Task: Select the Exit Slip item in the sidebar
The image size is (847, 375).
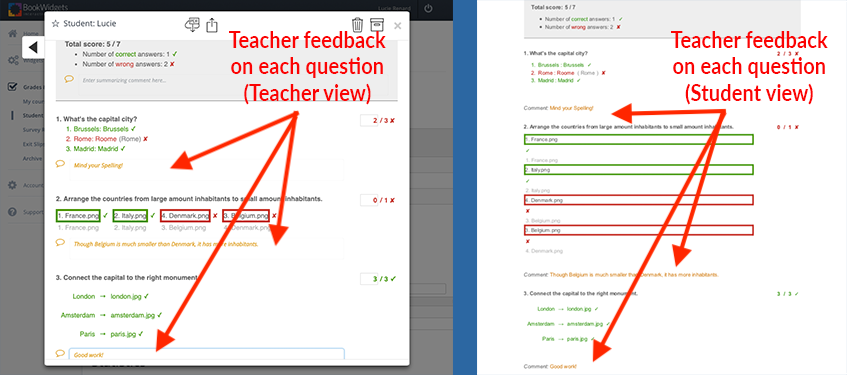Action: (33, 144)
